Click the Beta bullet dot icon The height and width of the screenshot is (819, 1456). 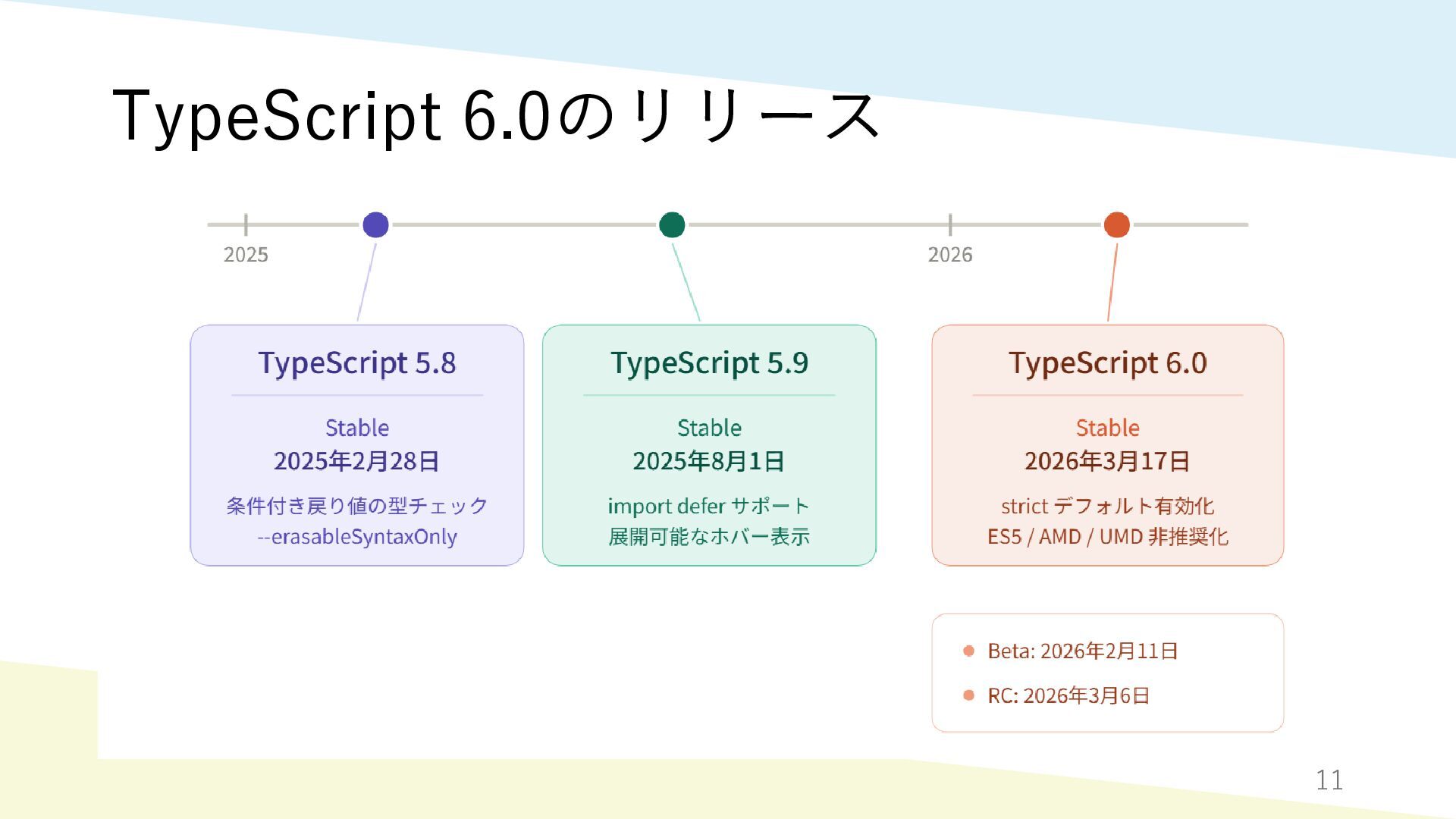968,651
